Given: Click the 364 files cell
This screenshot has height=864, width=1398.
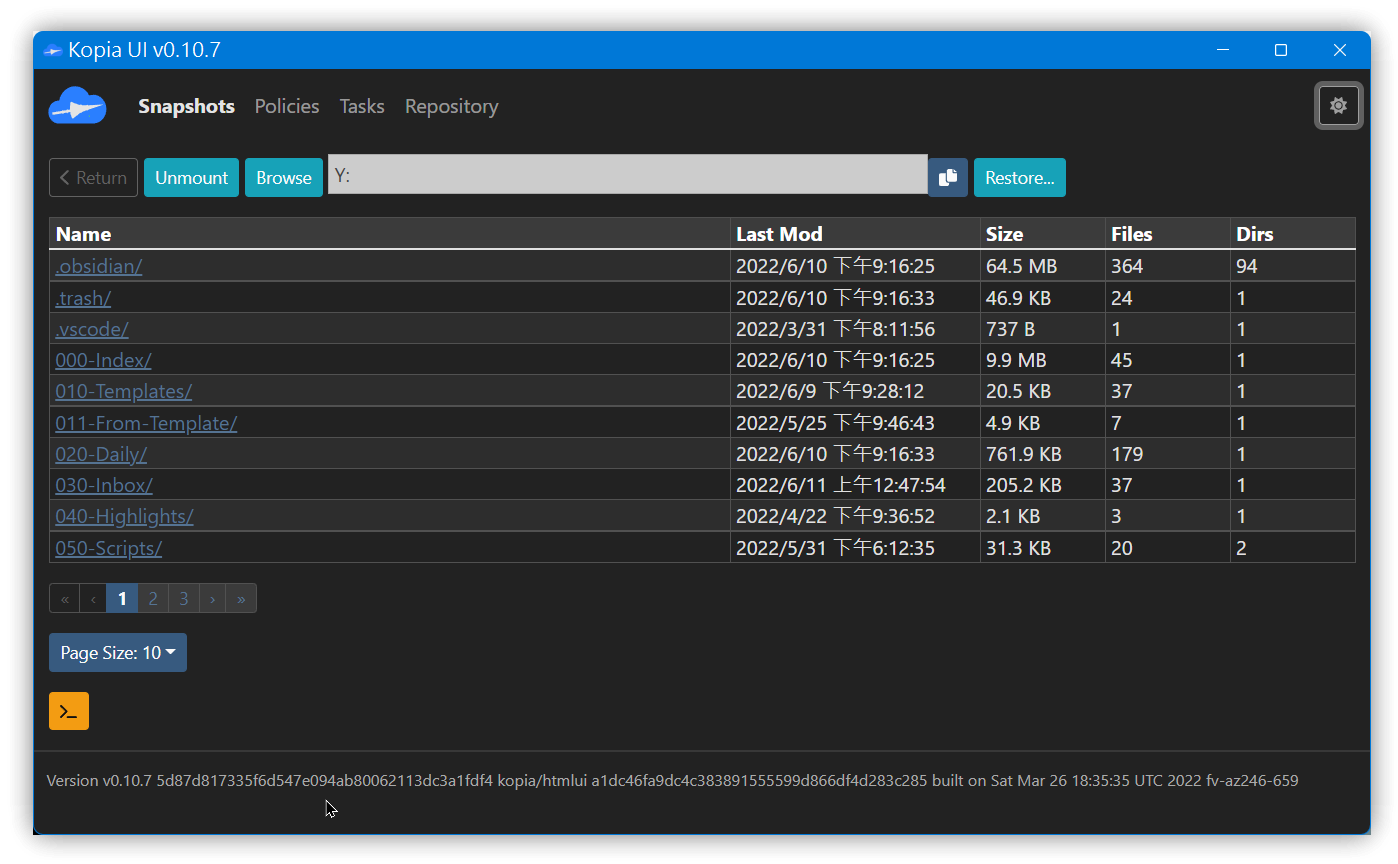Looking at the screenshot, I should tap(1168, 266).
